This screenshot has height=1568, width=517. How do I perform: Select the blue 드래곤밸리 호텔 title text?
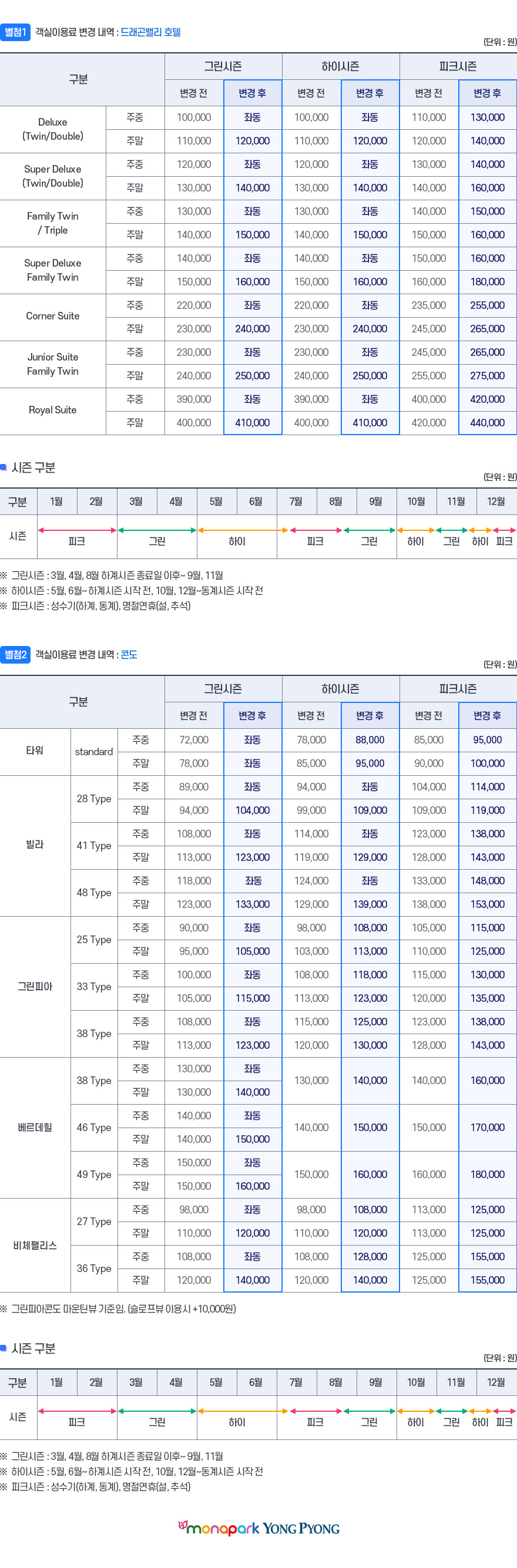click(x=150, y=32)
